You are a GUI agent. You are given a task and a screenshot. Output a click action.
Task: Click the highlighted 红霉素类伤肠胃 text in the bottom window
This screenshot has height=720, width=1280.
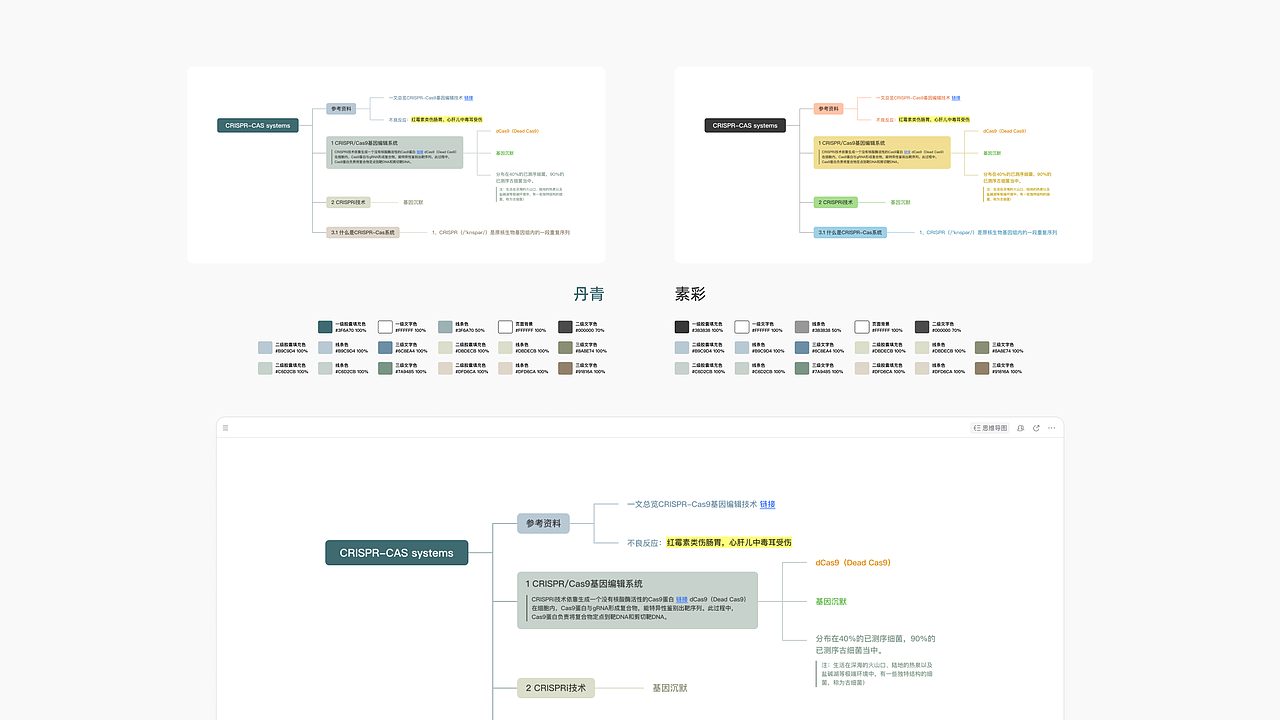(x=729, y=542)
